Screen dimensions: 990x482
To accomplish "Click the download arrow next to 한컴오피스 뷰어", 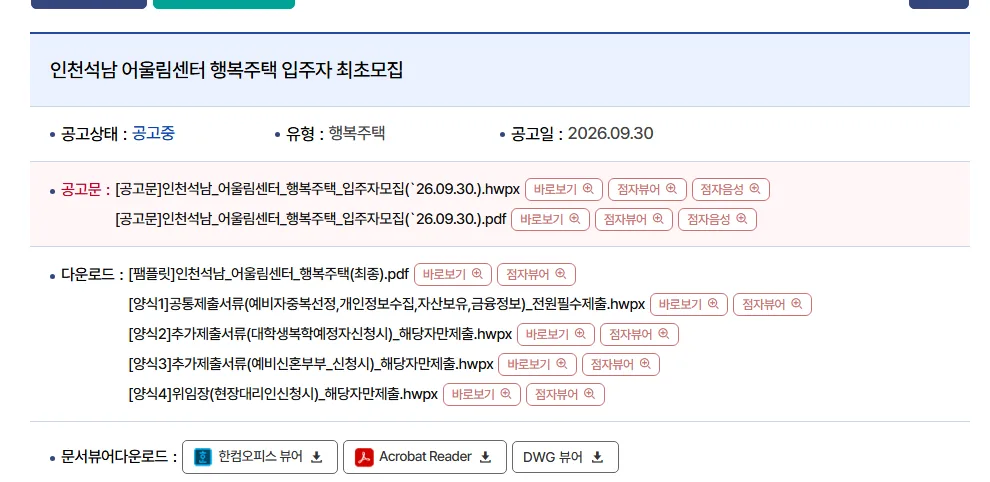I will point(317,457).
